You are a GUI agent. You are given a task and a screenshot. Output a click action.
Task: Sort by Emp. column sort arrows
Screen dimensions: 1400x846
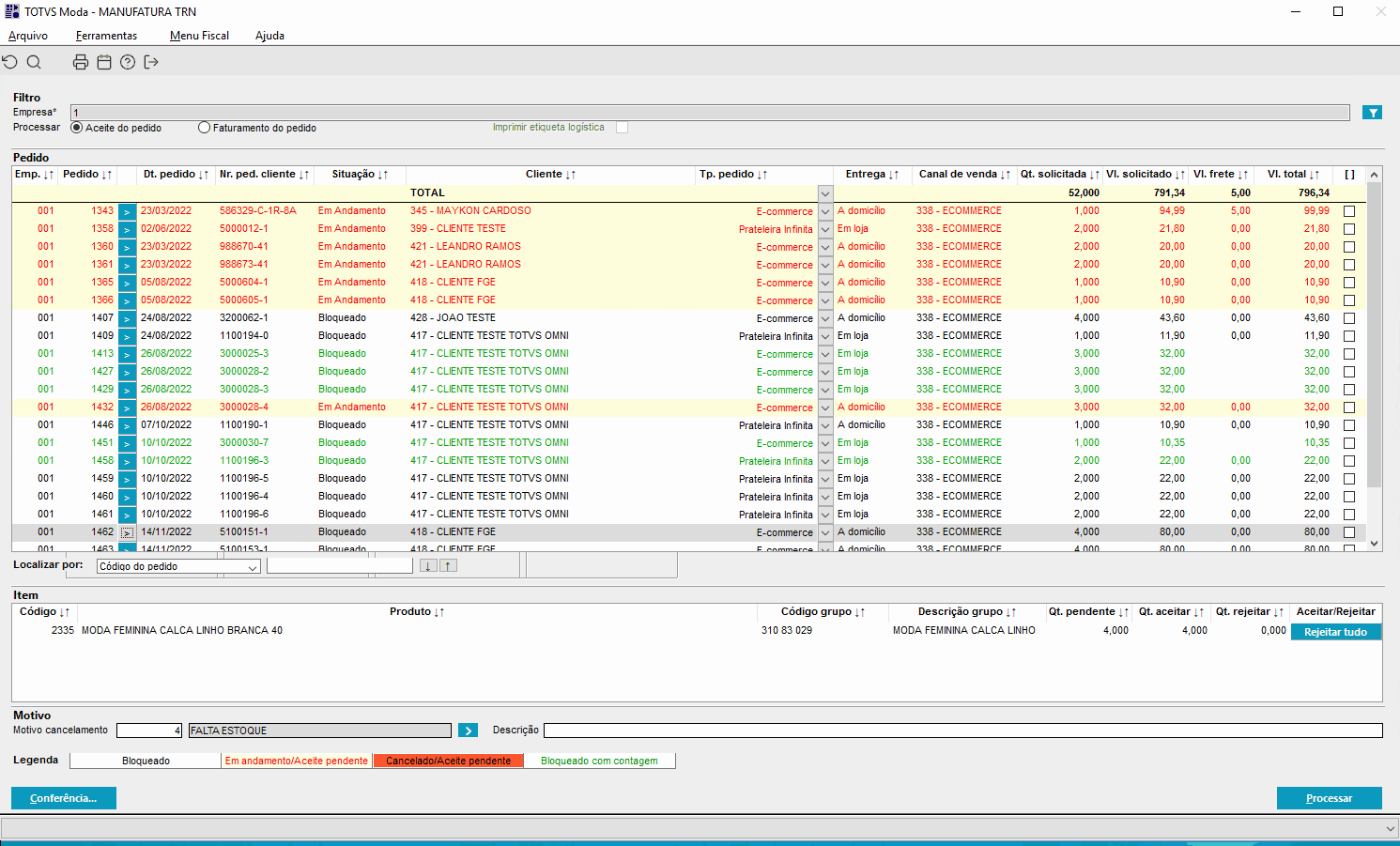[48, 175]
